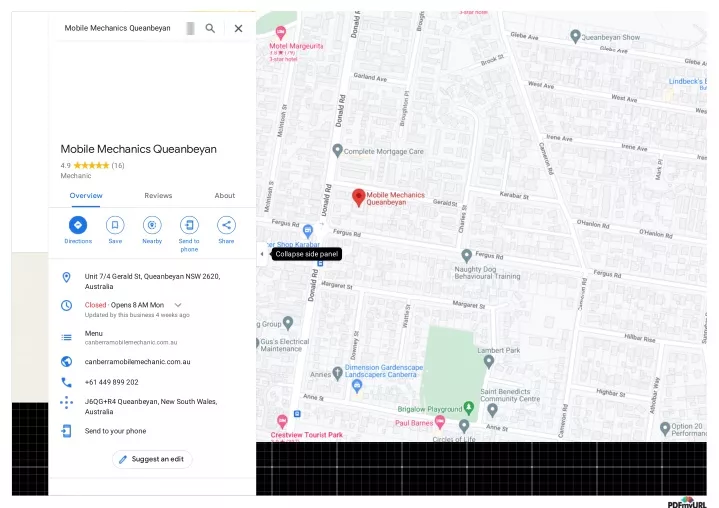Click the Mobile Mechanics Queanbeyan search field

[x=117, y=28]
